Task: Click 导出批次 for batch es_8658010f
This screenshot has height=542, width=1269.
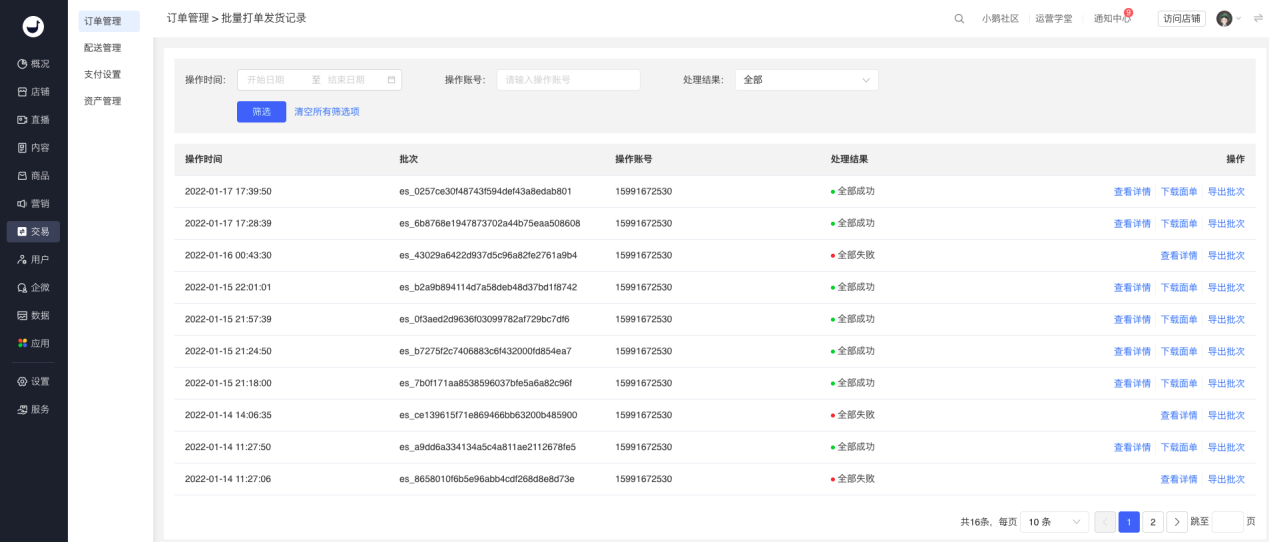Action: tap(1226, 480)
